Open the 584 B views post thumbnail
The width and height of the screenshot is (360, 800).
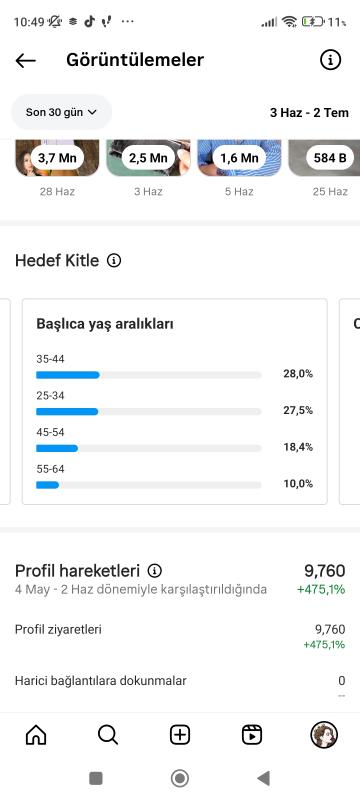coord(324,158)
